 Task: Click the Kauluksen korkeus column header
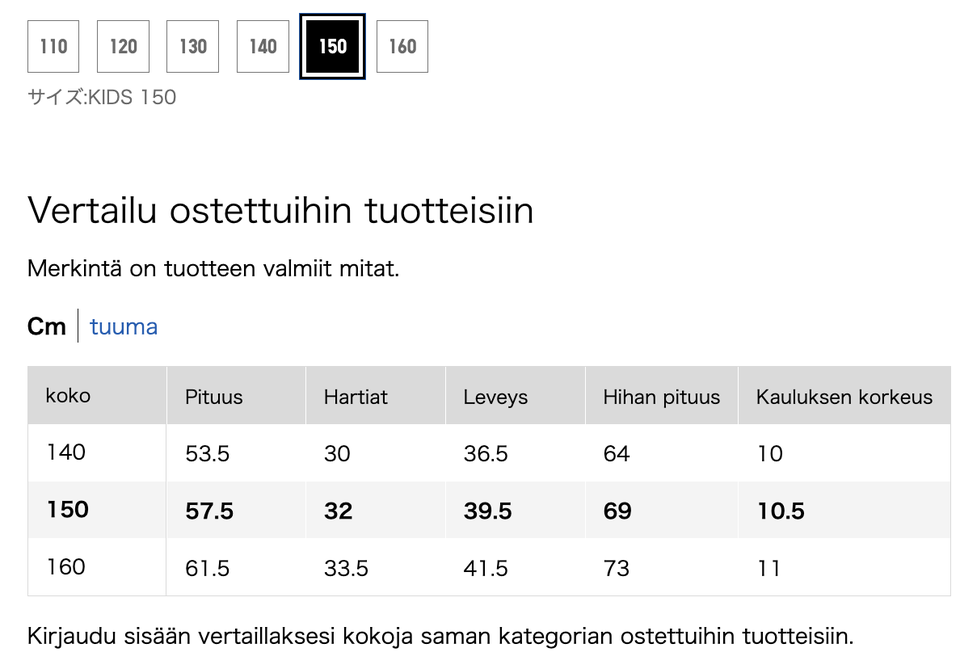point(844,397)
